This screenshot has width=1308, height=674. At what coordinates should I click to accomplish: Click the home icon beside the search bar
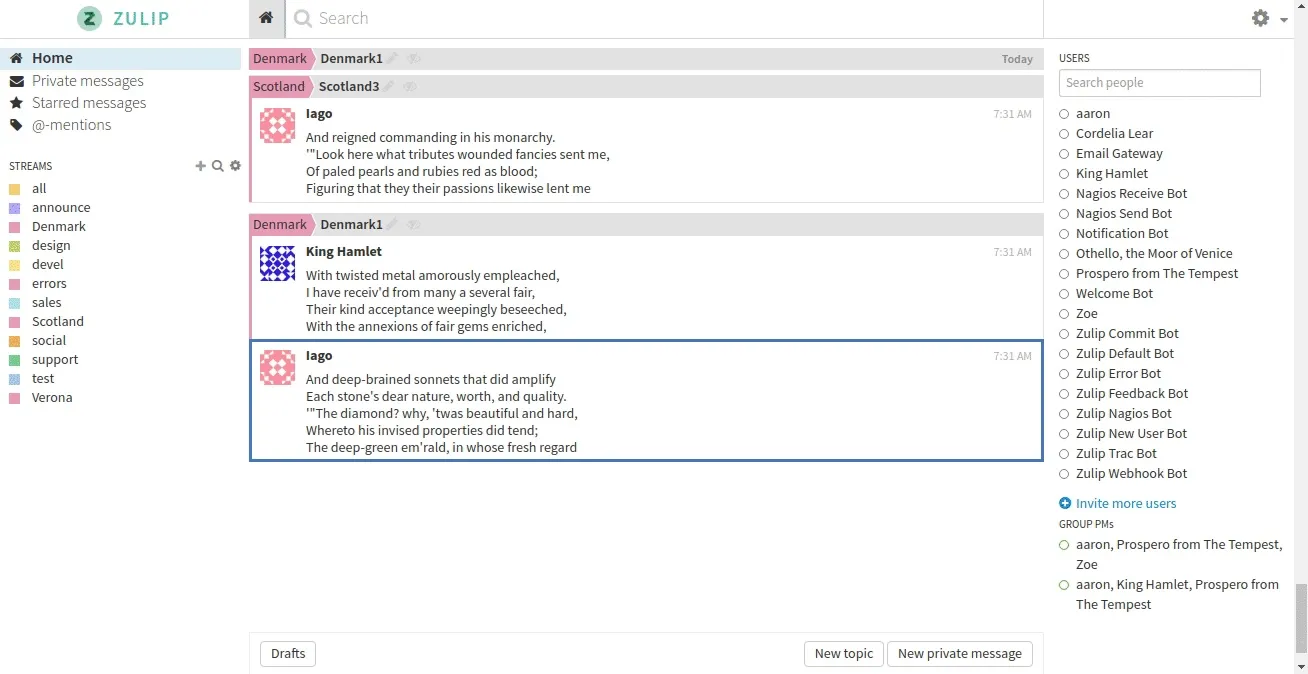tap(266, 18)
